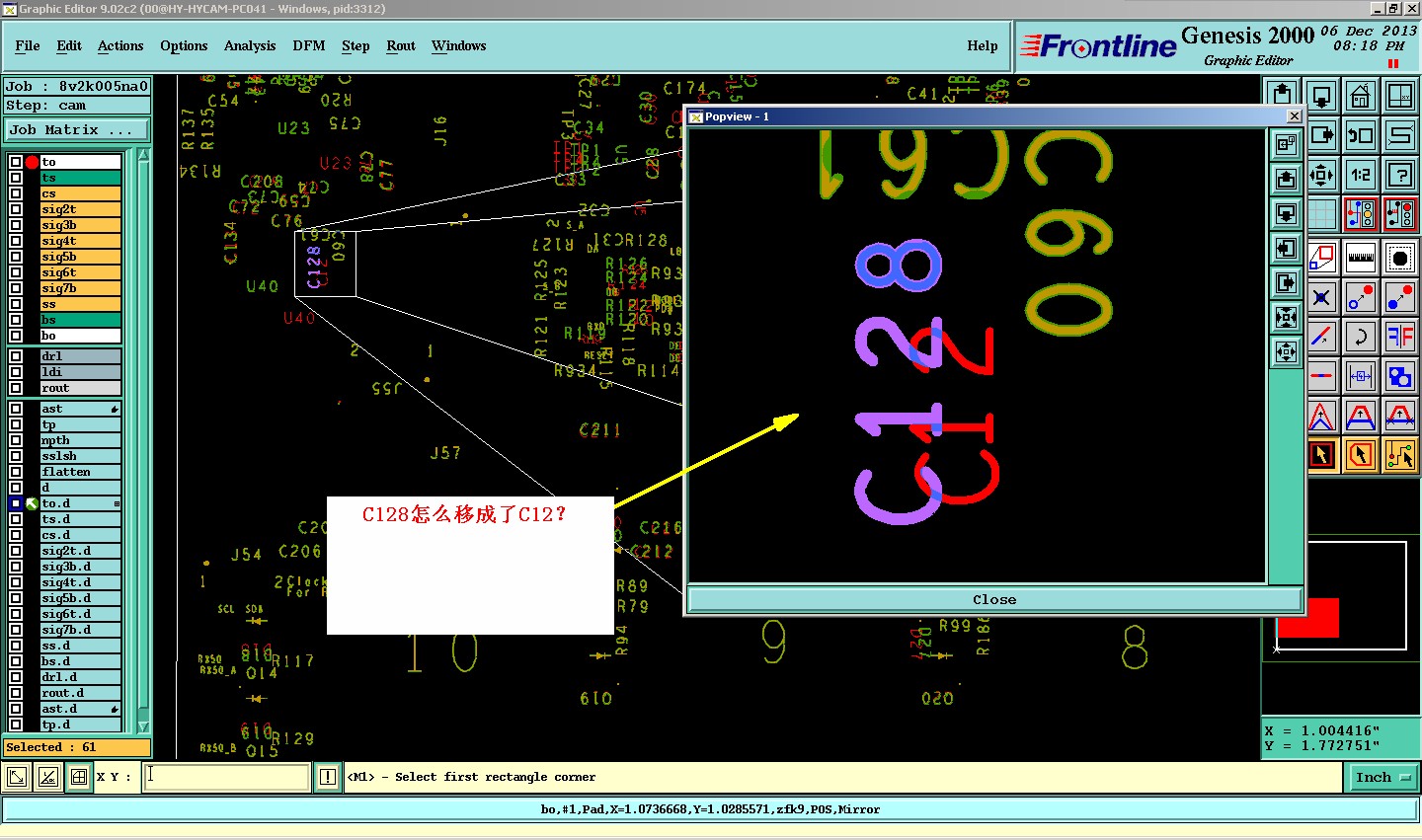The height and width of the screenshot is (840, 1422).
Task: Open the question mark help icon
Action: tap(1400, 175)
